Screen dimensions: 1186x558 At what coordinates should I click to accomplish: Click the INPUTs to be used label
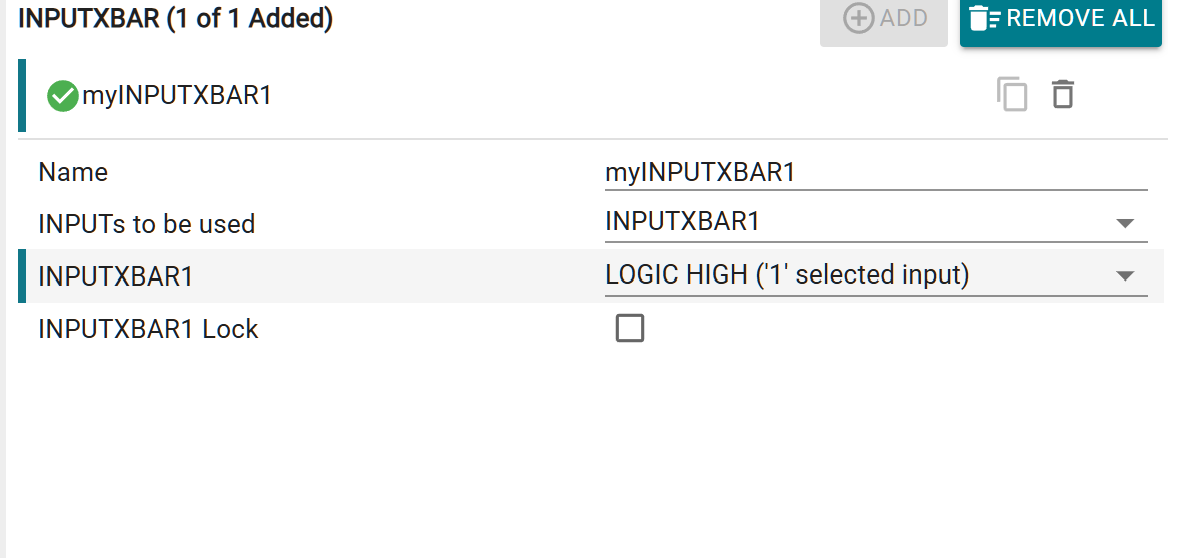coord(146,224)
